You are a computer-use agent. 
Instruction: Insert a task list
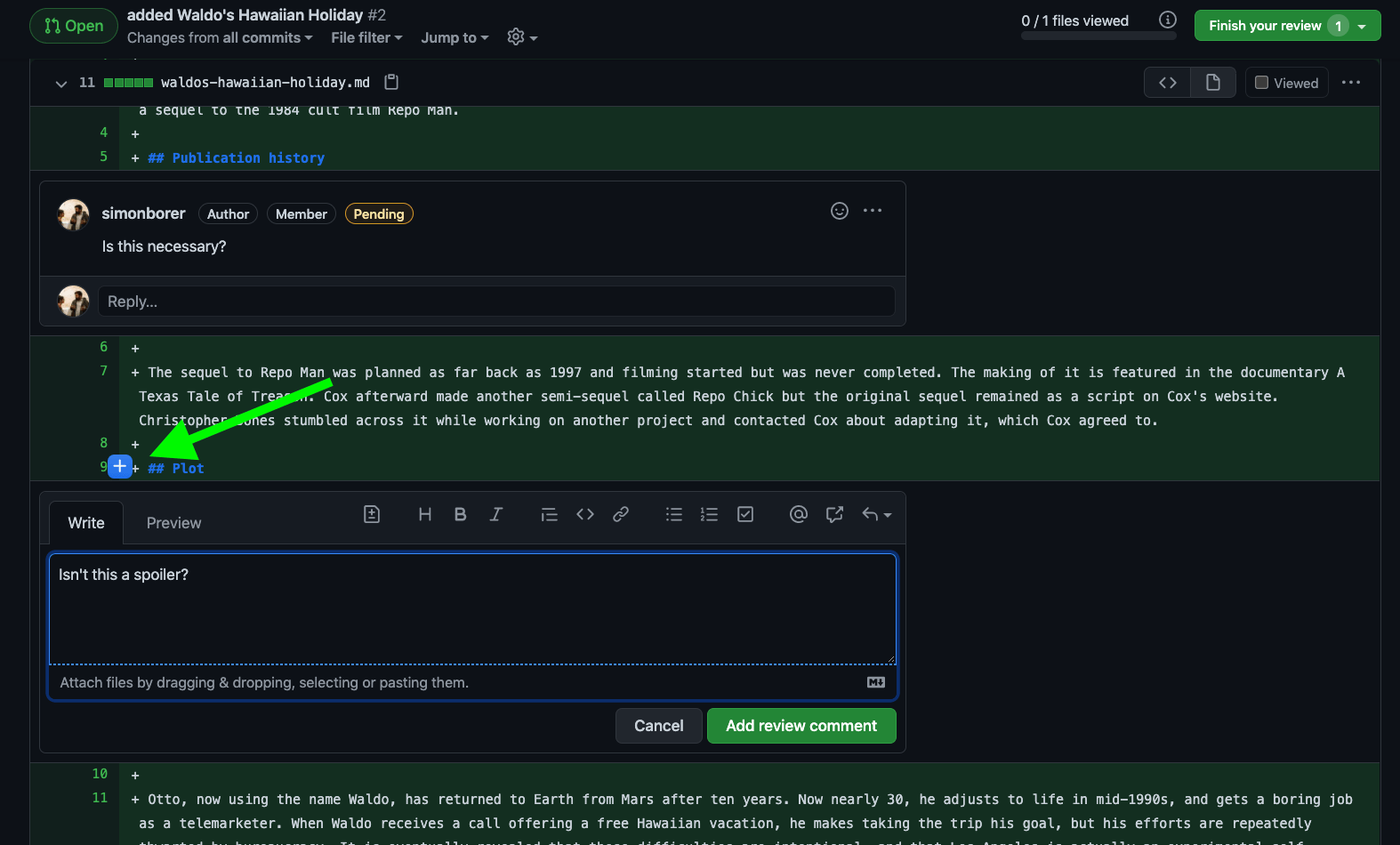point(745,514)
